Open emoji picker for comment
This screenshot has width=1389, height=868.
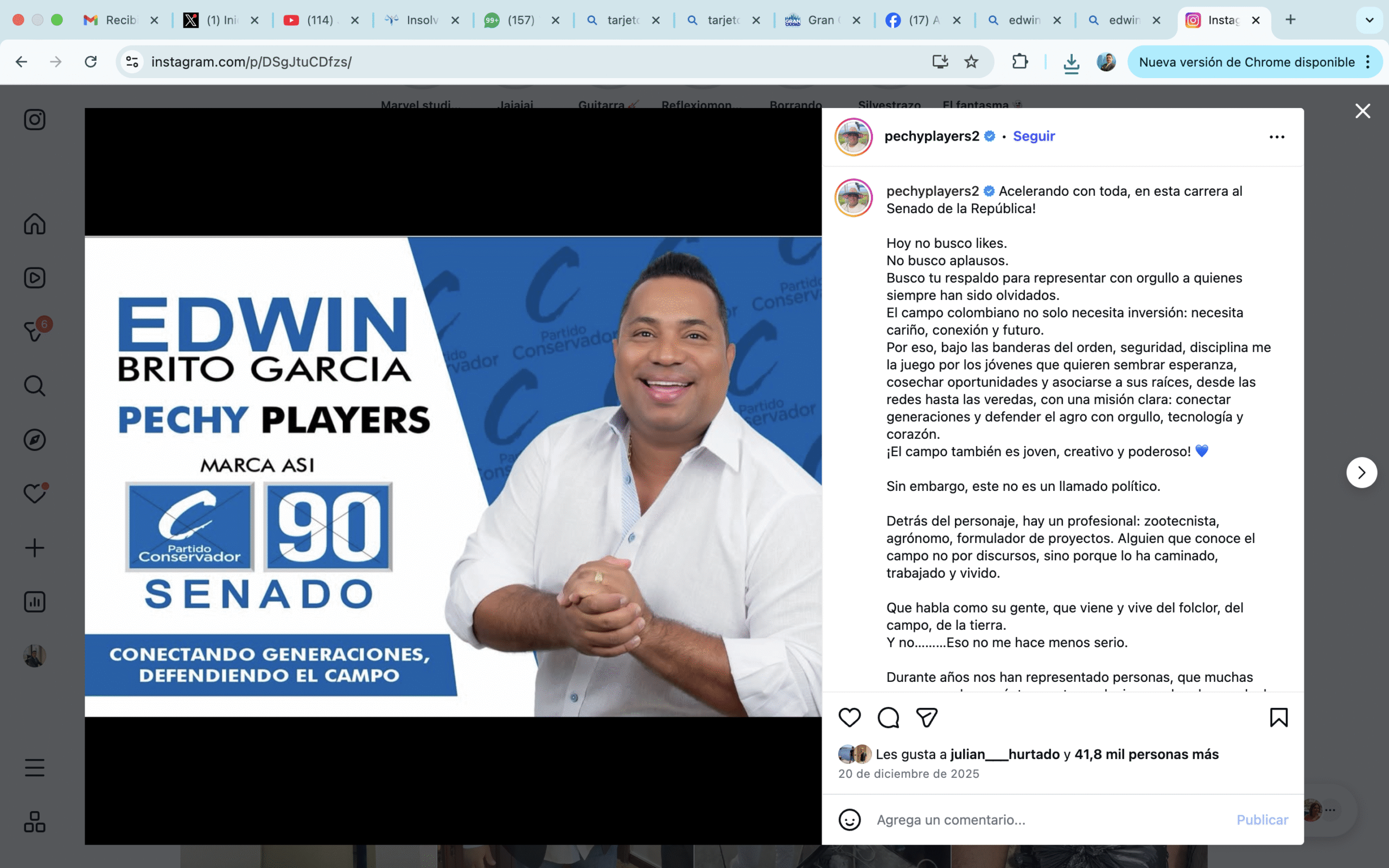(x=850, y=820)
